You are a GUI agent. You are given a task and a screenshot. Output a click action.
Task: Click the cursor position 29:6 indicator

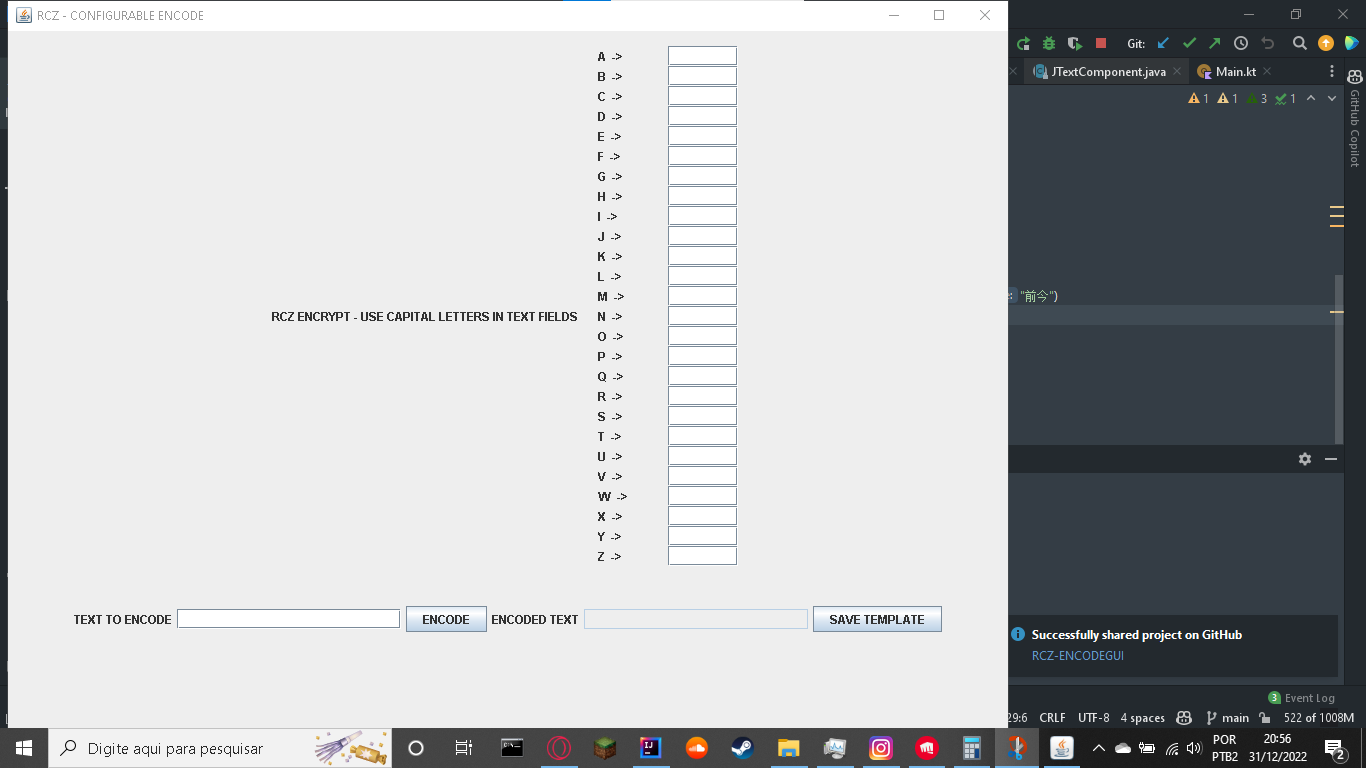[x=1017, y=718]
